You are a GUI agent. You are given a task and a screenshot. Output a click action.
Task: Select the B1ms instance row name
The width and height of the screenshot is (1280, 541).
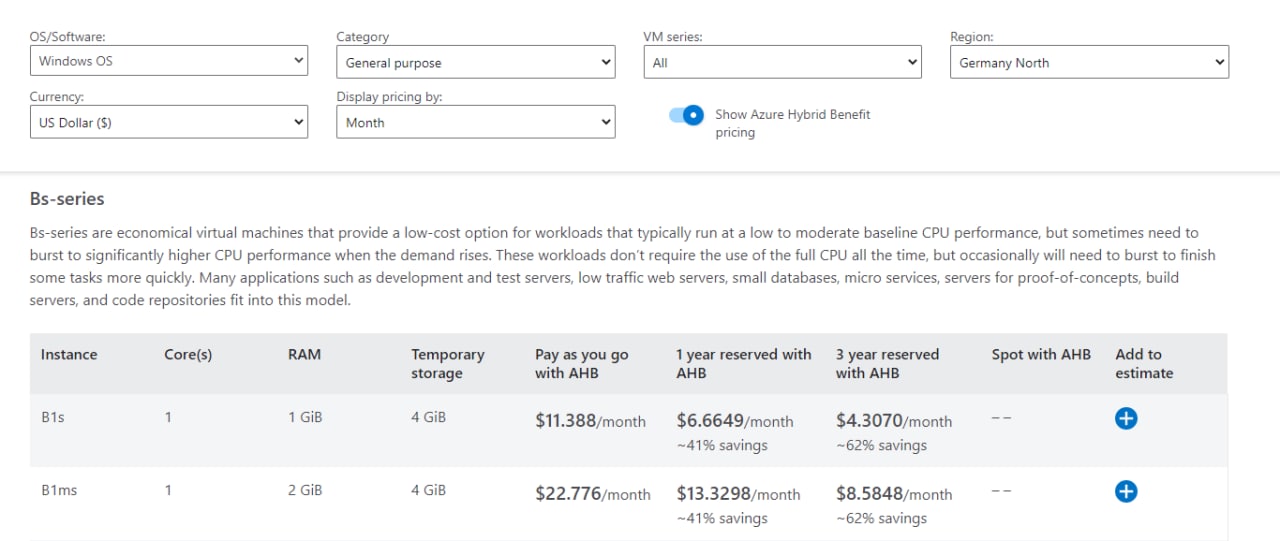click(59, 490)
